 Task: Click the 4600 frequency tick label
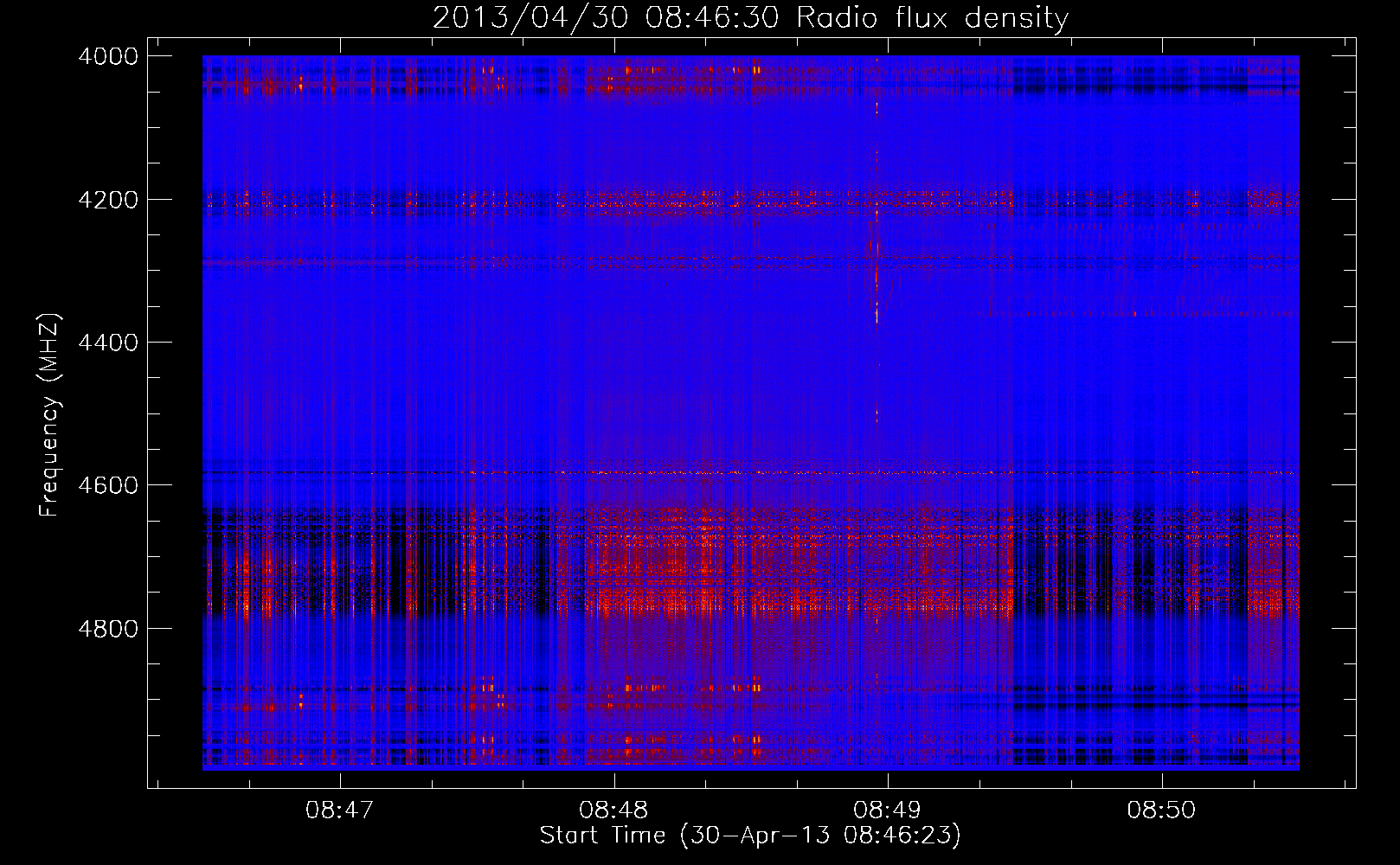pos(108,485)
